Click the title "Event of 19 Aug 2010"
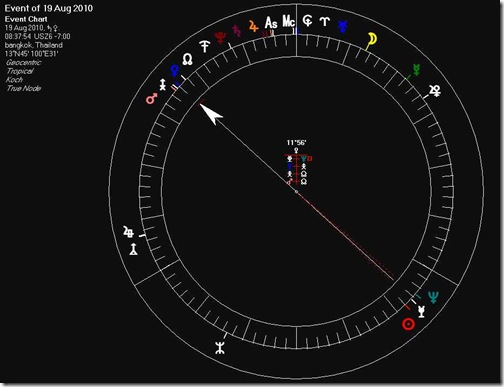 [x=49, y=8]
